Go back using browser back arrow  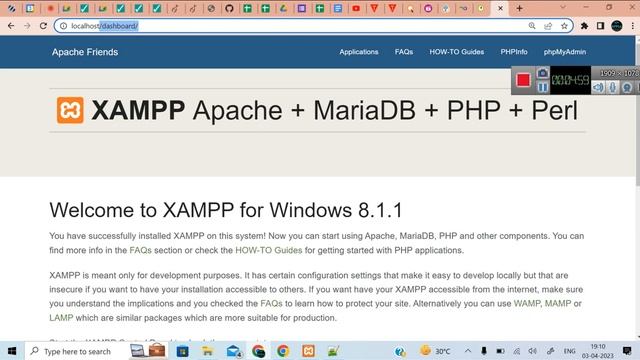tap(11, 26)
